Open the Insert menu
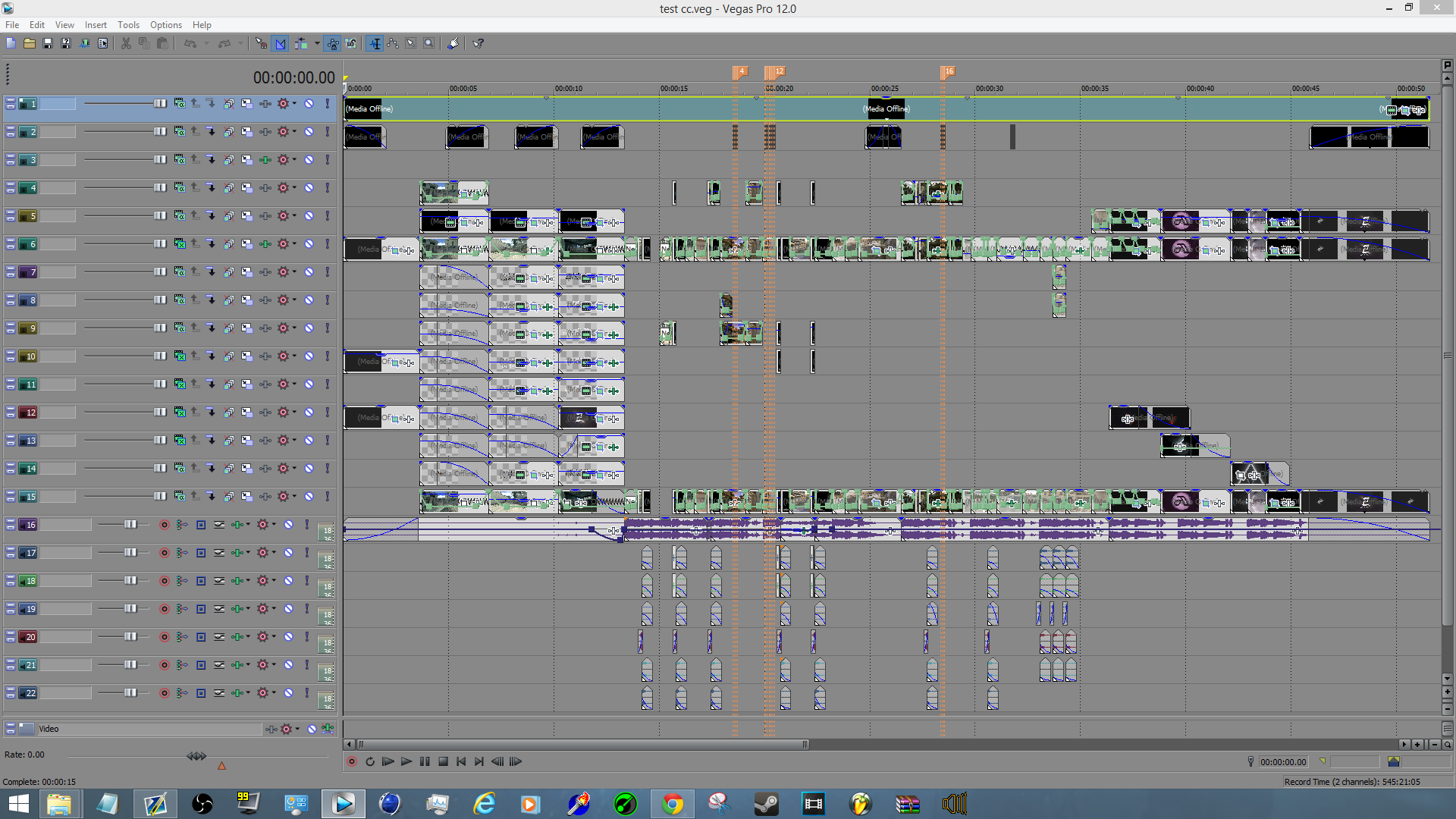Viewport: 1456px width, 819px height. click(x=96, y=24)
